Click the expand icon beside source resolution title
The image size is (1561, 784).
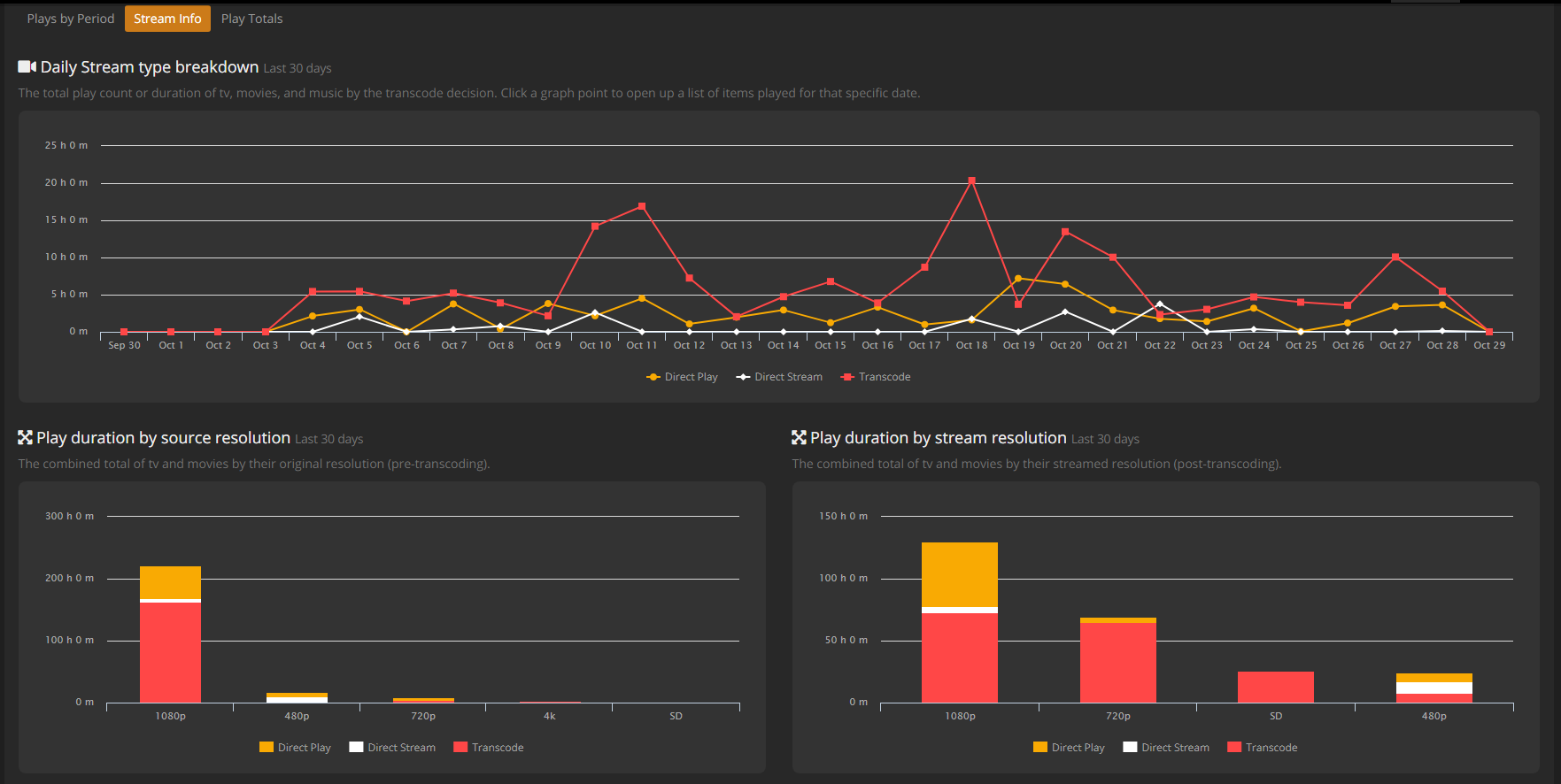(x=26, y=437)
